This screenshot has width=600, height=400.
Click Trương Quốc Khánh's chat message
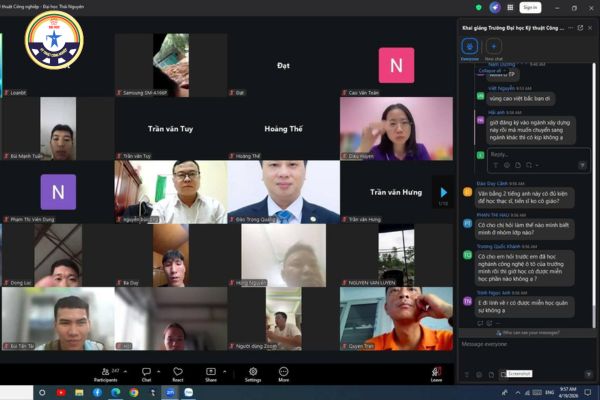point(523,268)
